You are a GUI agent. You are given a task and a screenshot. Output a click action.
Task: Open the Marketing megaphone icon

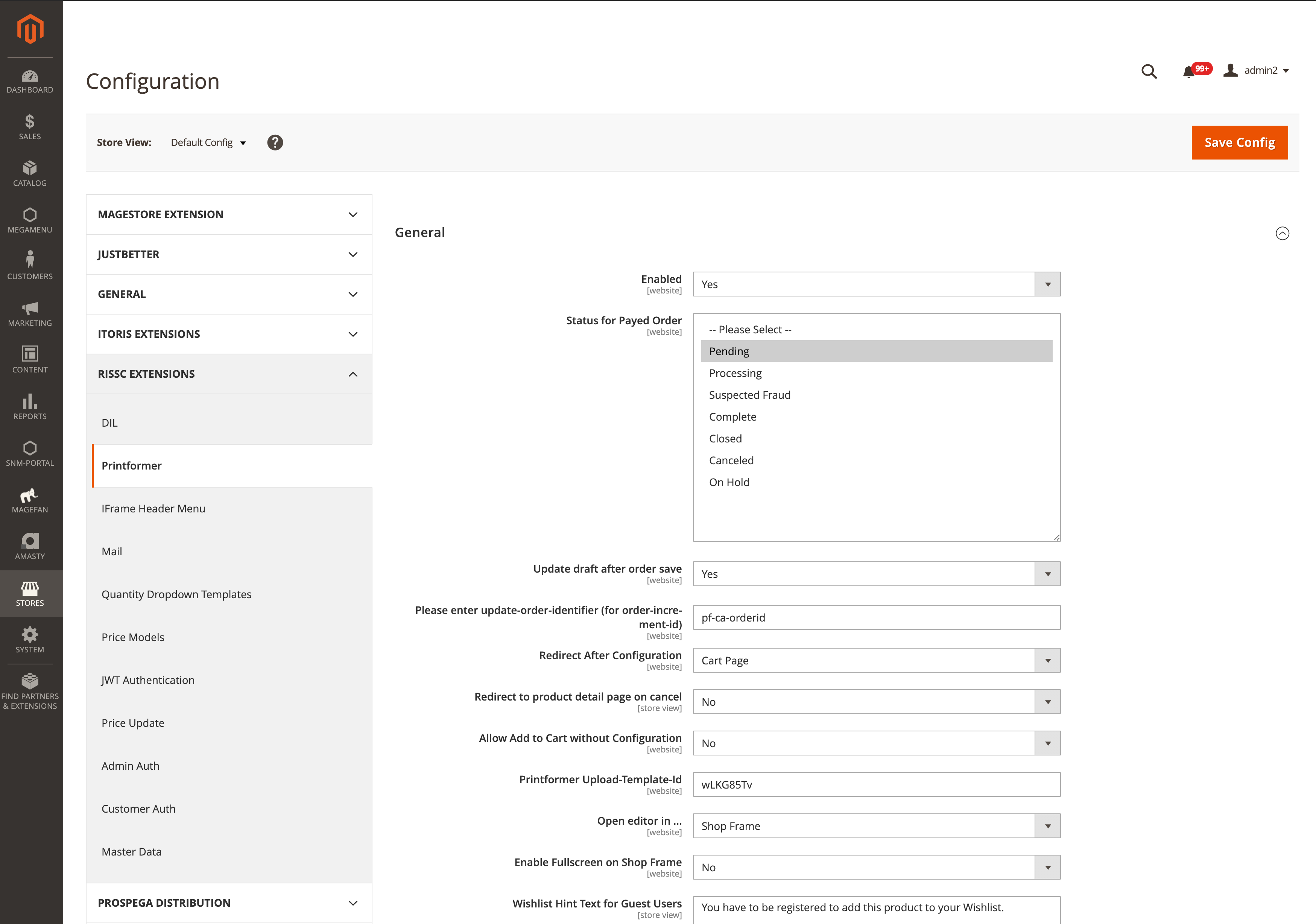click(30, 308)
